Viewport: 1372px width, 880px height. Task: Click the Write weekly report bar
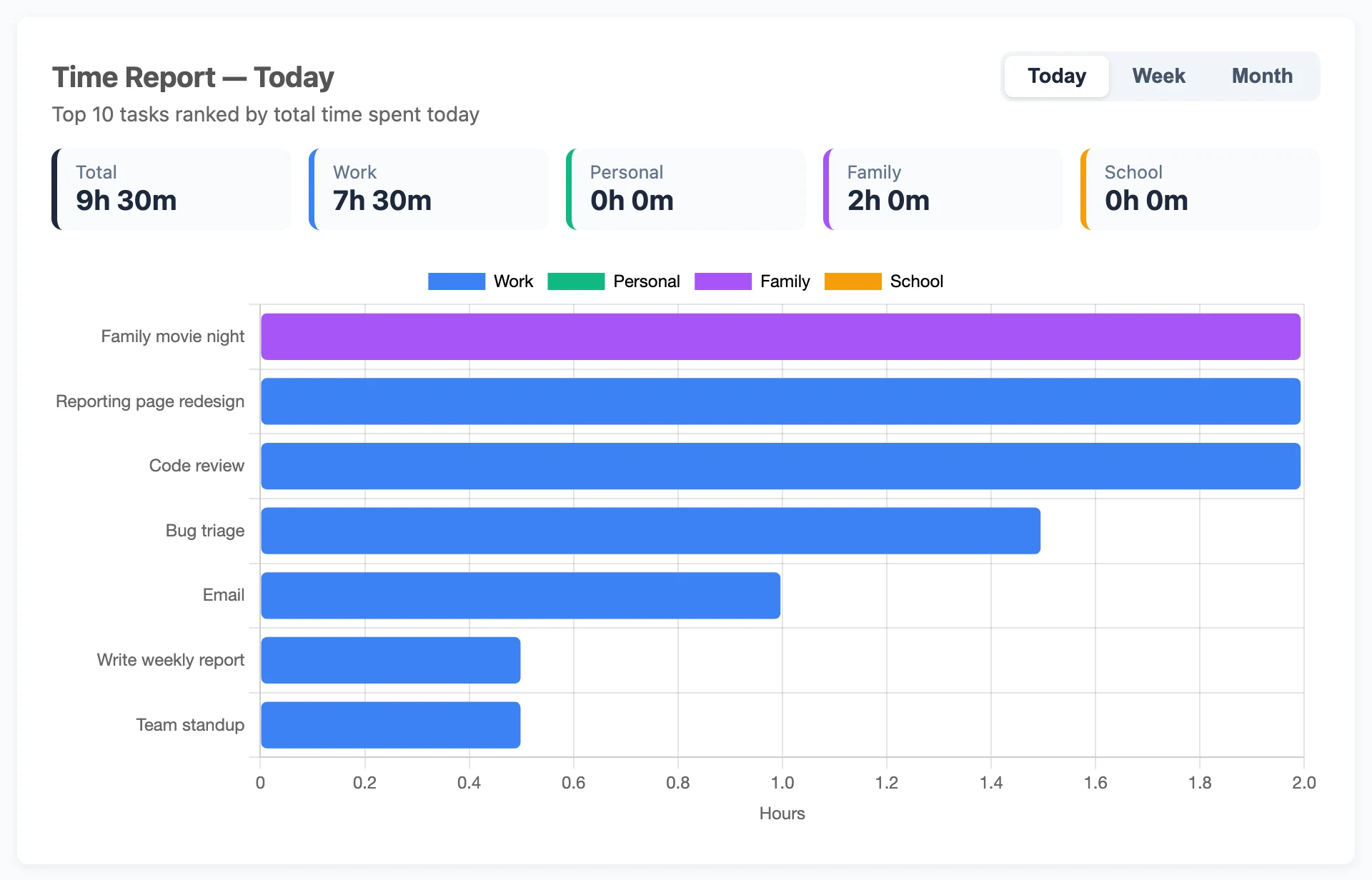[390, 660]
